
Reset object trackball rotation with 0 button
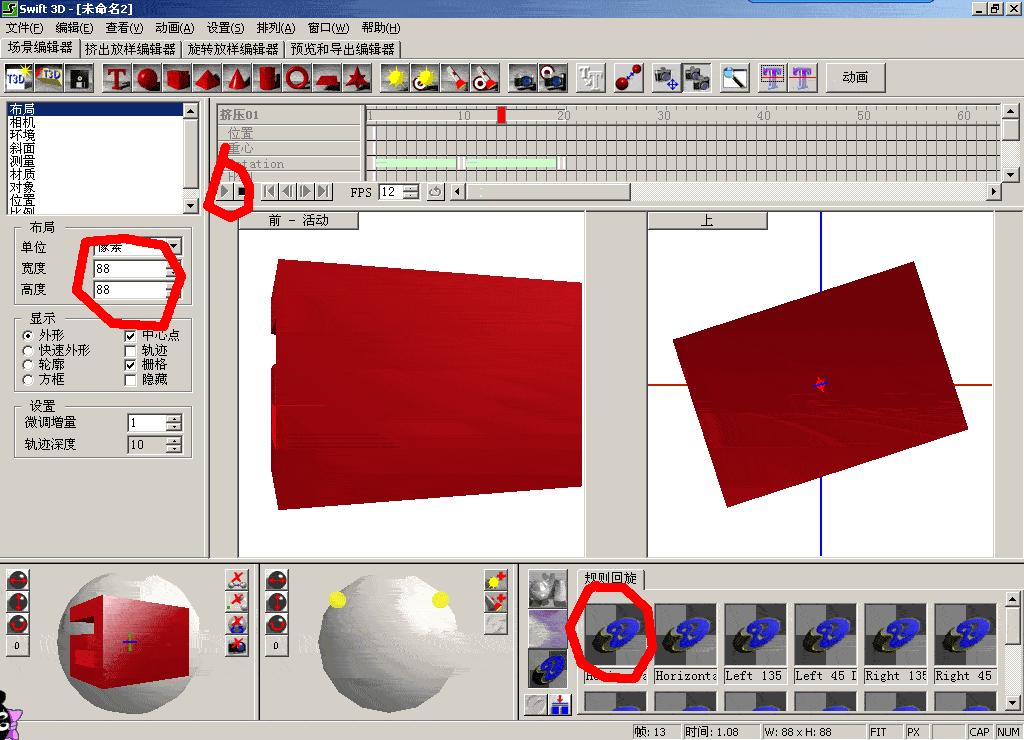click(x=18, y=646)
